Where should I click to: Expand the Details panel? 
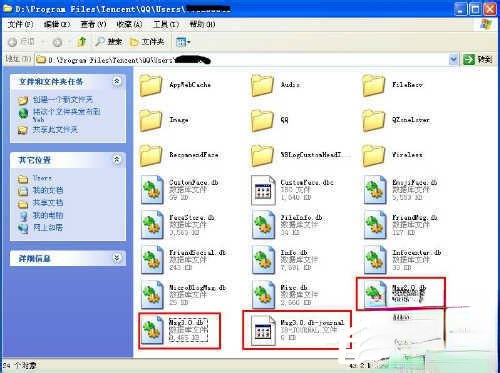pos(116,258)
